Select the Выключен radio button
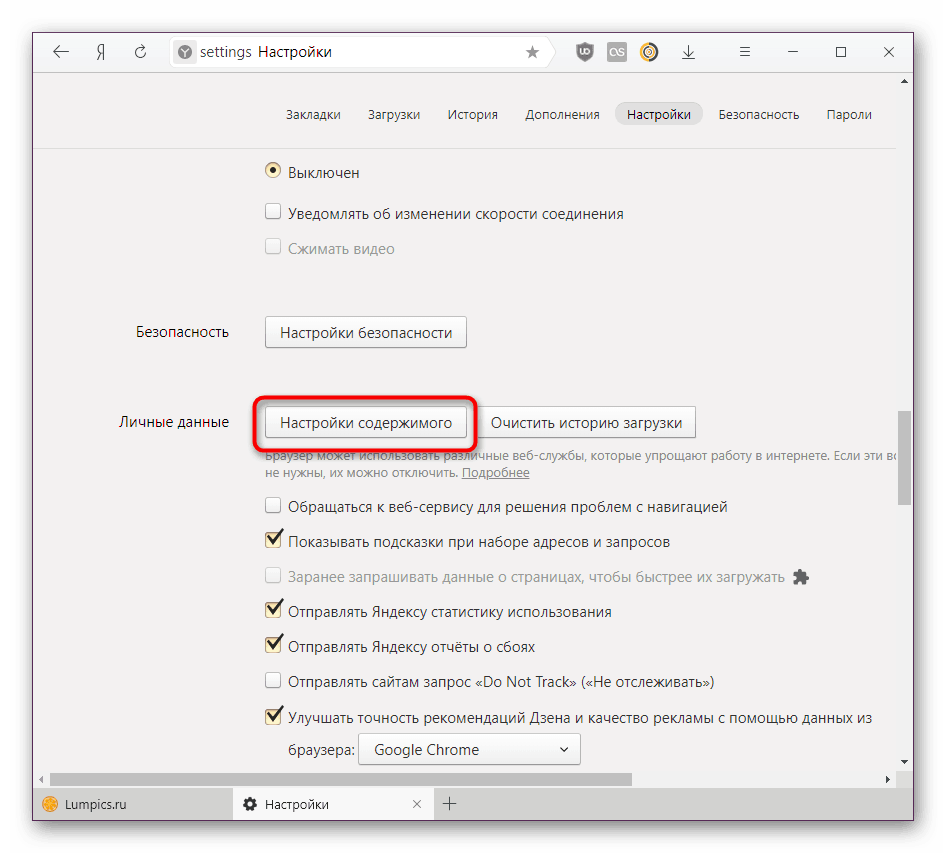Image resolution: width=946 pixels, height=853 pixels. point(273,171)
